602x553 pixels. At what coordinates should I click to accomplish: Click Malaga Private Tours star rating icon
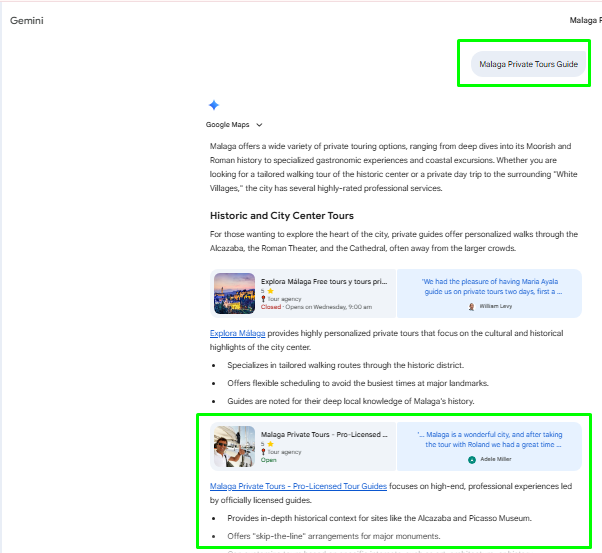[x=271, y=444]
